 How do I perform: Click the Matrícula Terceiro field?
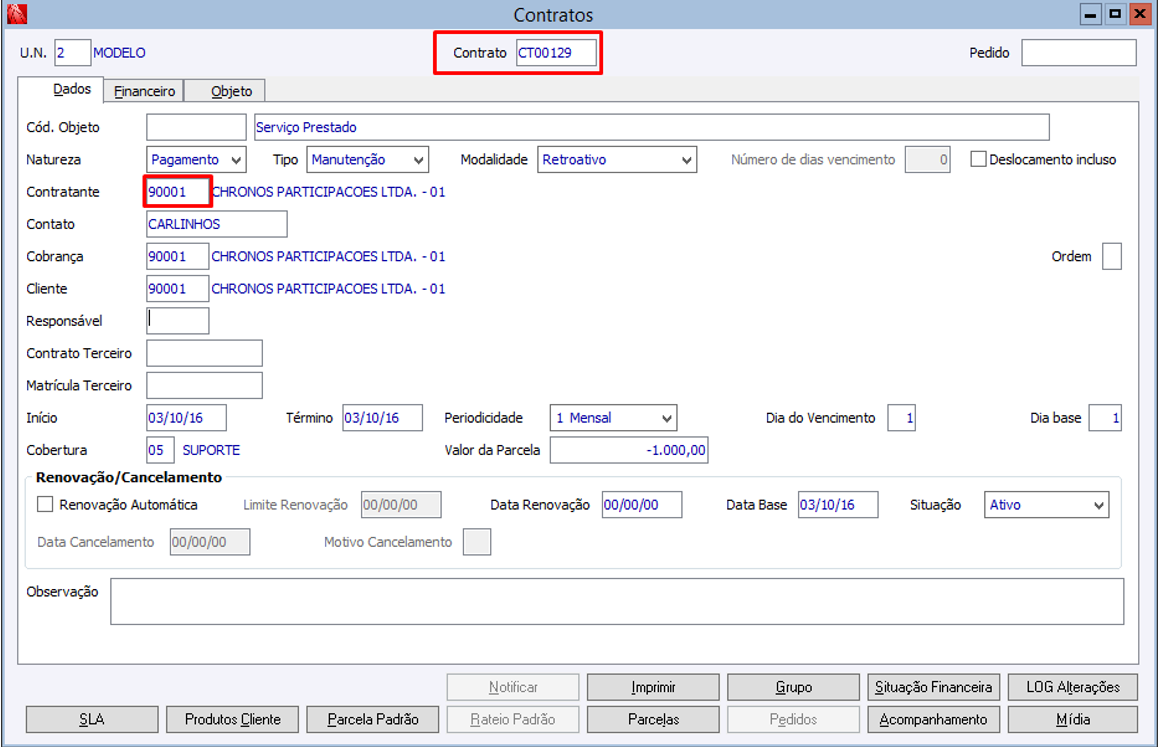click(204, 386)
